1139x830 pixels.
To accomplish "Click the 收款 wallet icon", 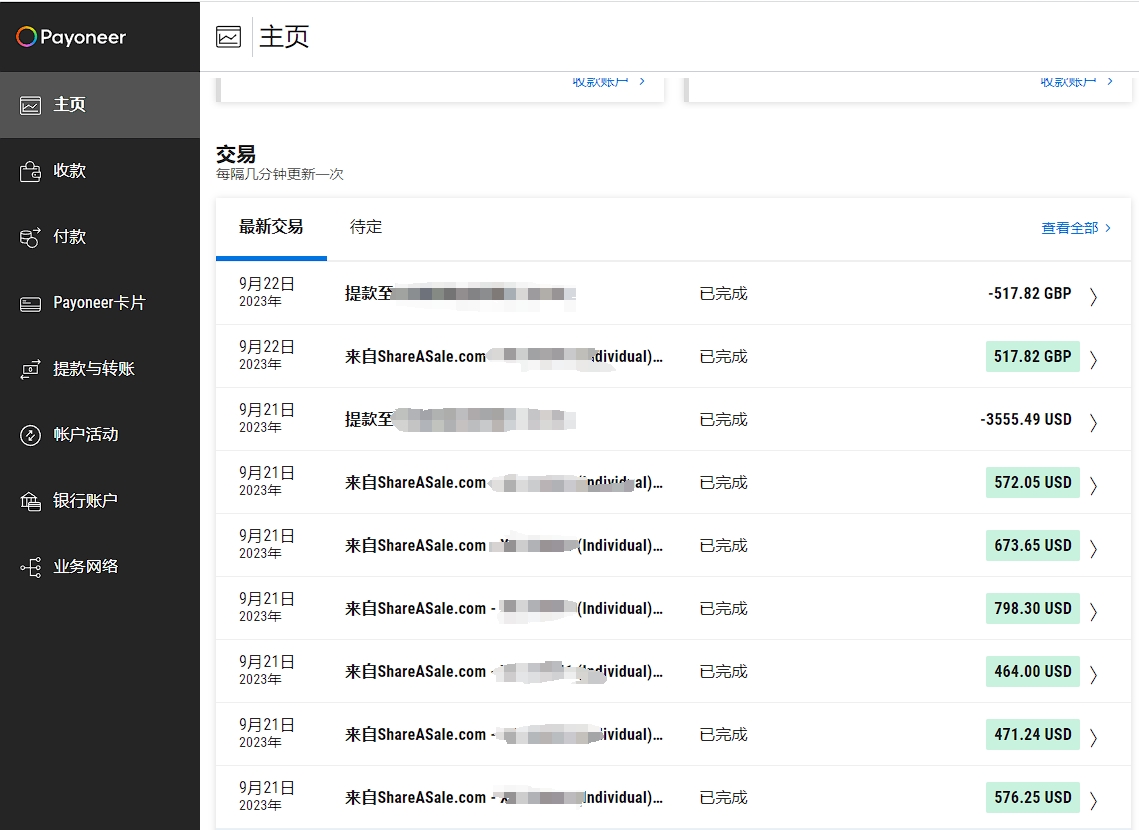I will (x=31, y=171).
